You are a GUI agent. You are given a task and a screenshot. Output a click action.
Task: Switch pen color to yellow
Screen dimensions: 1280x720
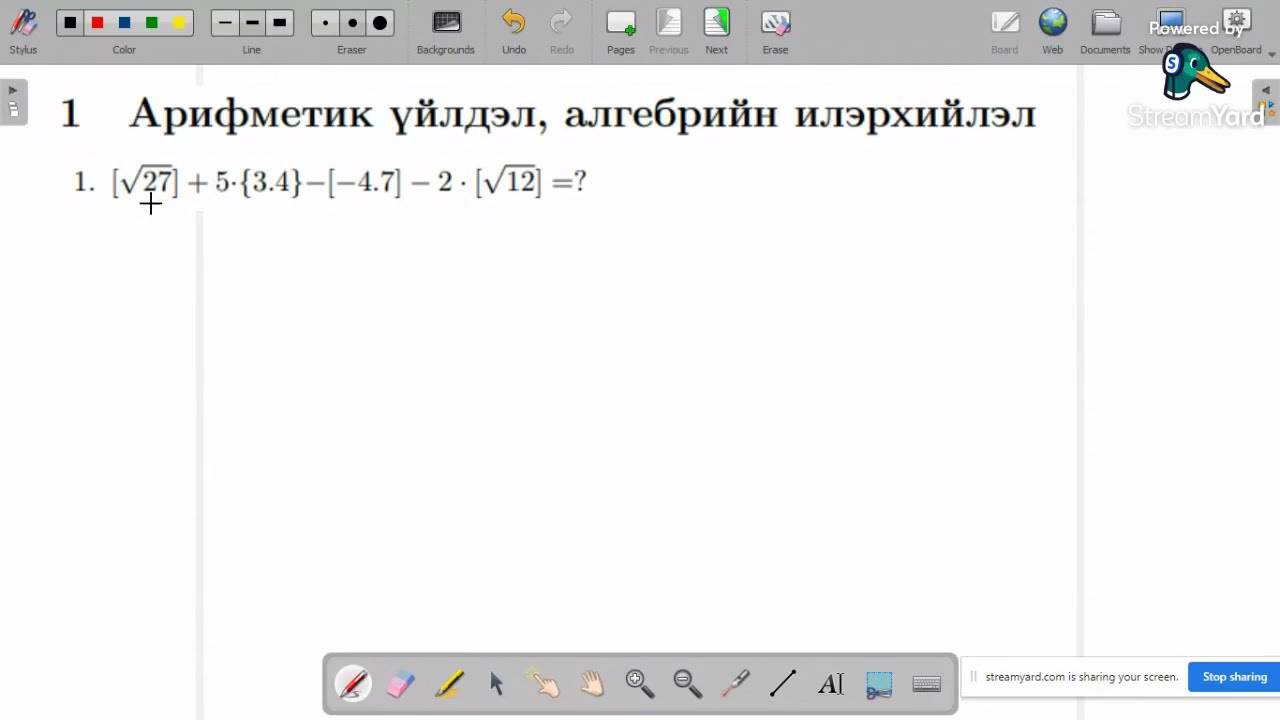pos(178,23)
